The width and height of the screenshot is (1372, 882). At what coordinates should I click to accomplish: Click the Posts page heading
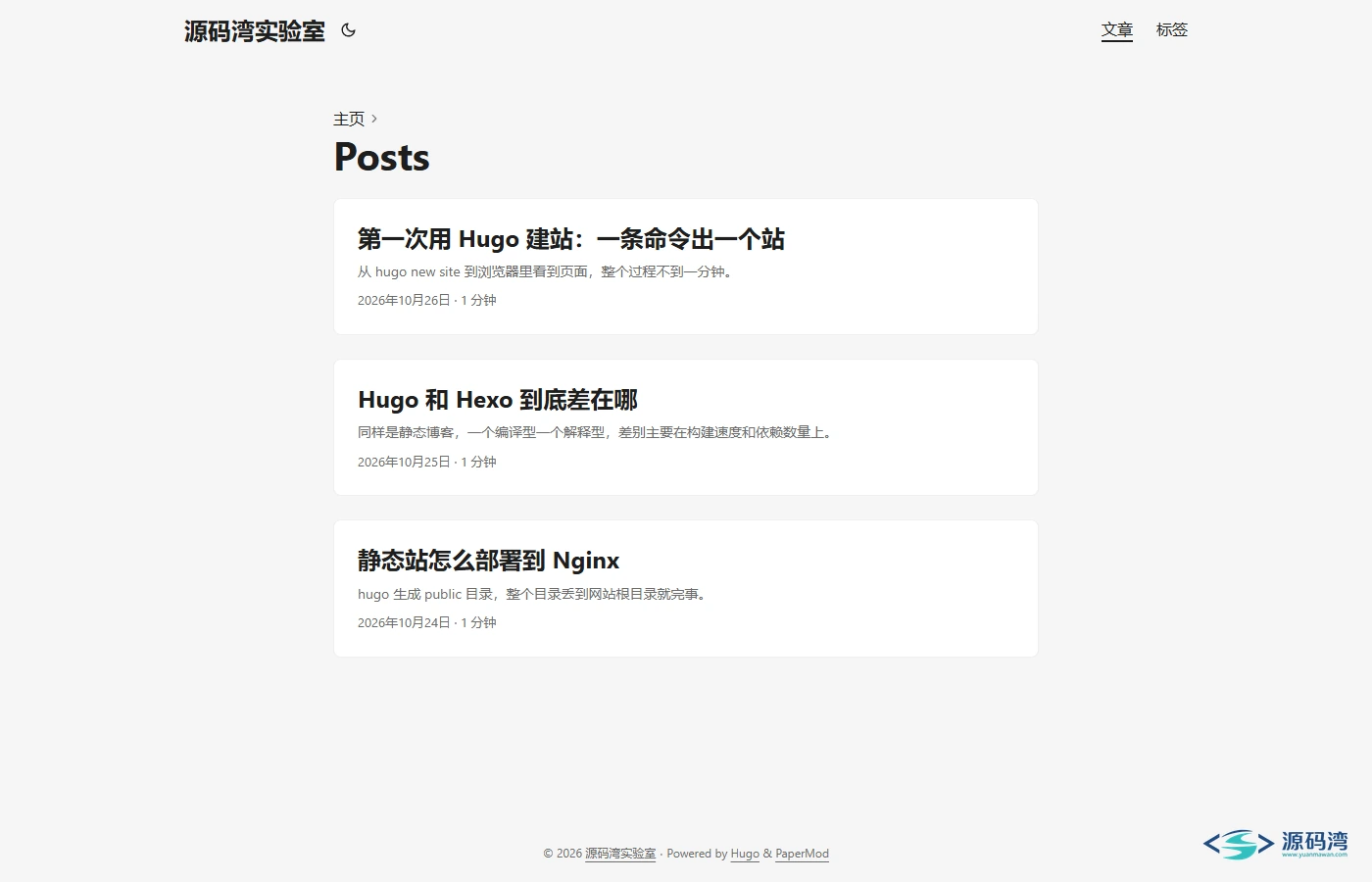(382, 157)
